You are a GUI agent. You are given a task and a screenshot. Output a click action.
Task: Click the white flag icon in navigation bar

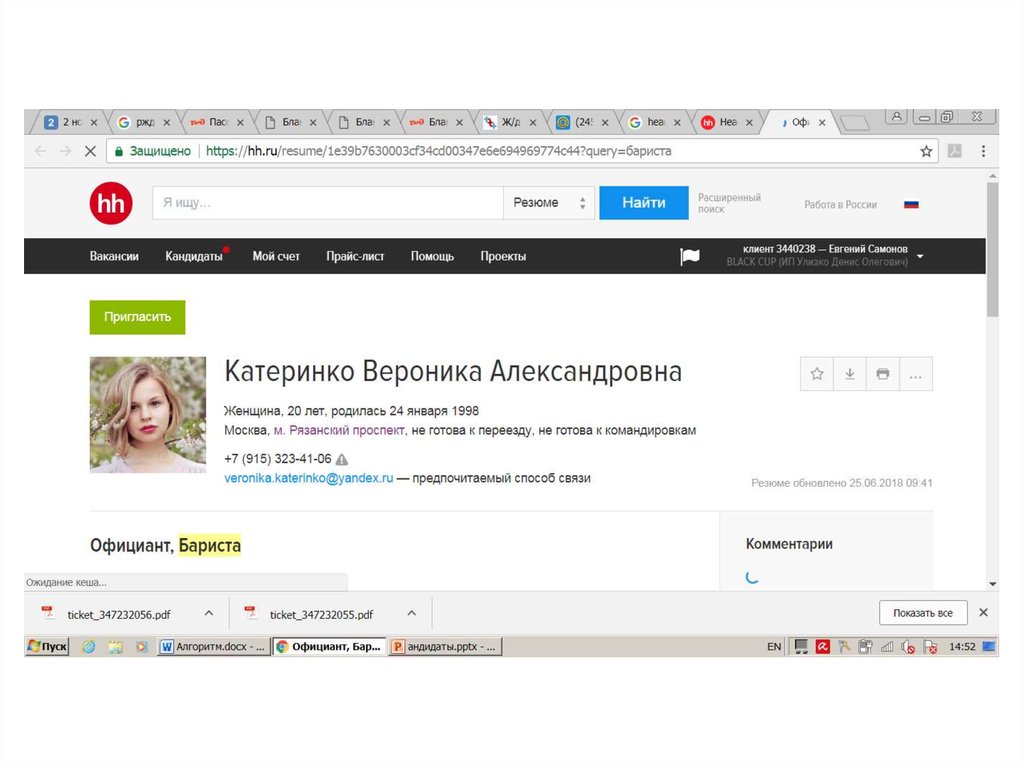[x=690, y=257]
